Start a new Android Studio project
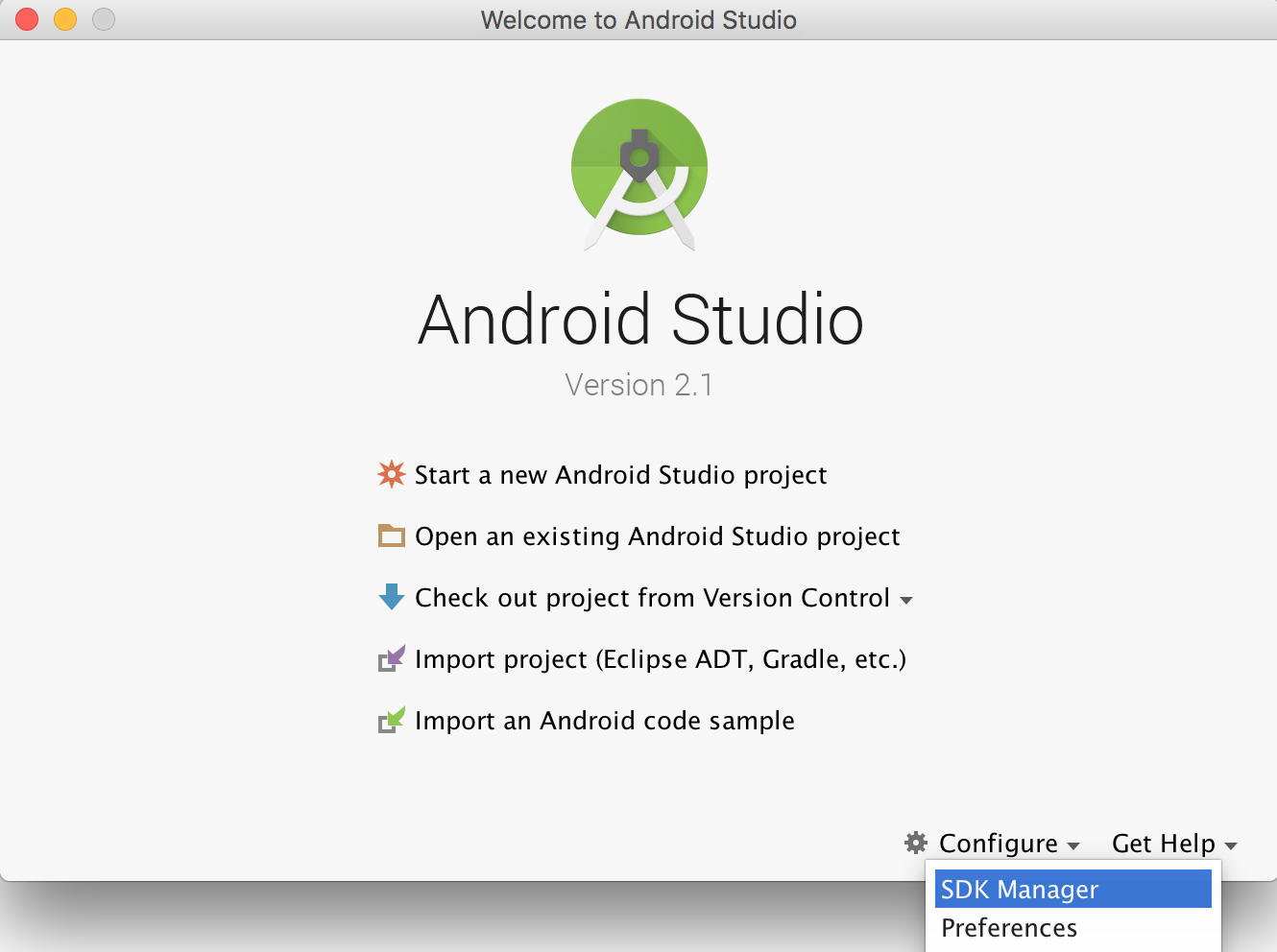The width and height of the screenshot is (1277, 952). (x=620, y=474)
